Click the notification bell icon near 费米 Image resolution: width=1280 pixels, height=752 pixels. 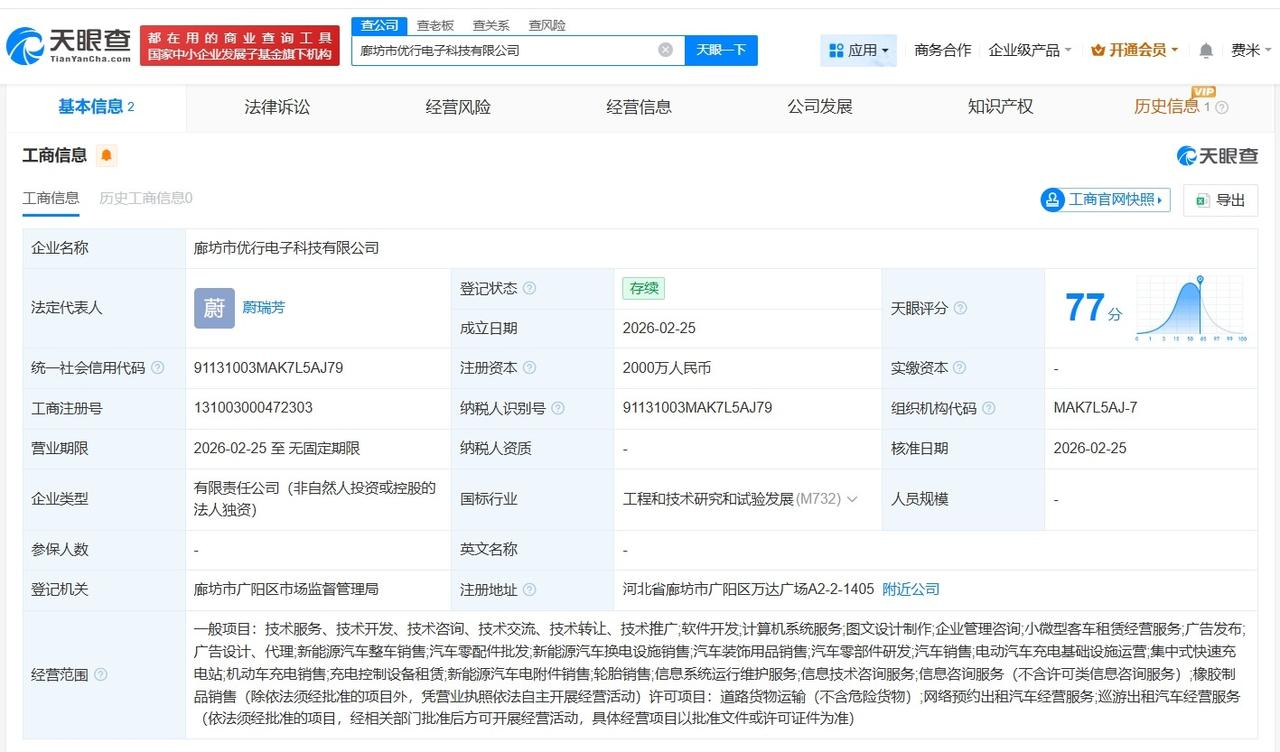pyautogui.click(x=1205, y=49)
